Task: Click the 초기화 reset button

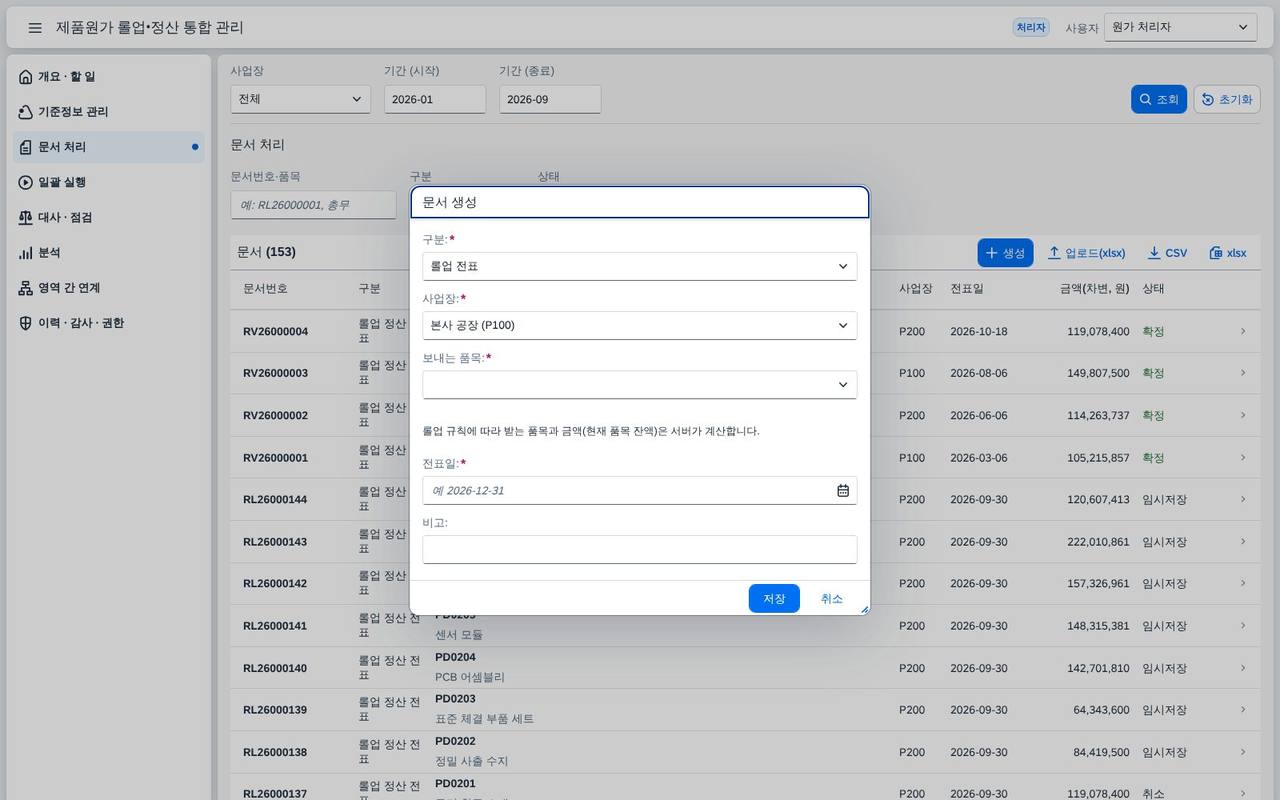Action: (x=1227, y=99)
